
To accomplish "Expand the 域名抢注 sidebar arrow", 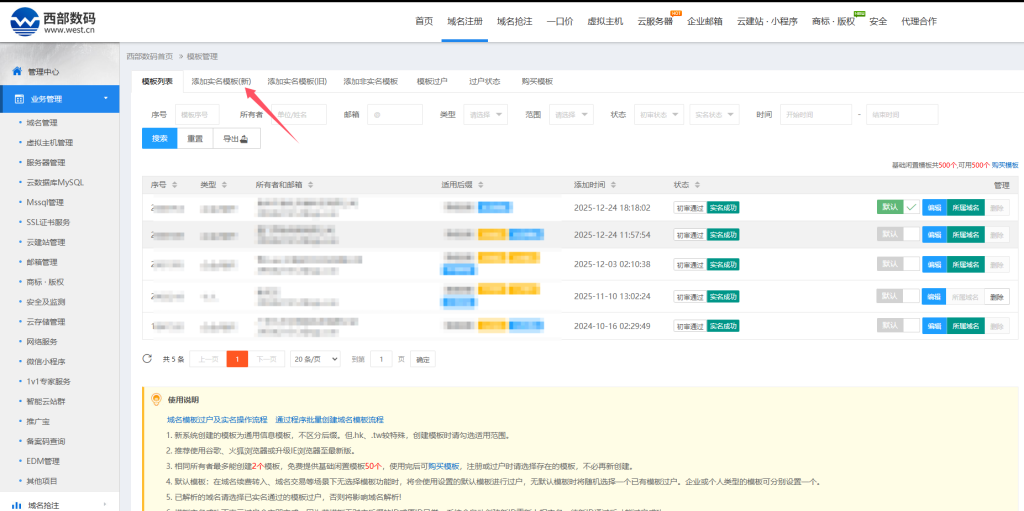I will (x=105, y=505).
